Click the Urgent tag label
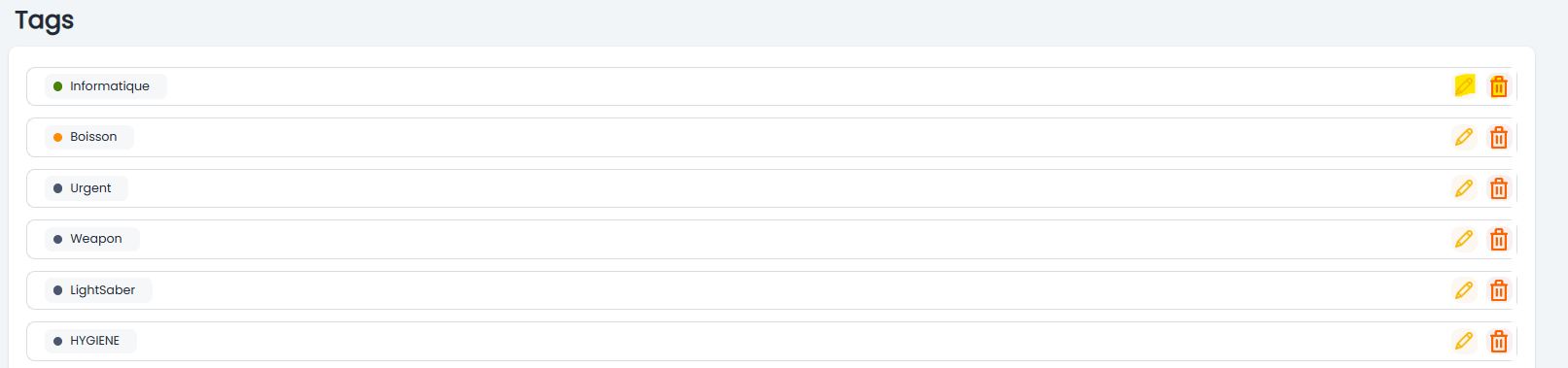Image resolution: width=1568 pixels, height=368 pixels. (90, 188)
